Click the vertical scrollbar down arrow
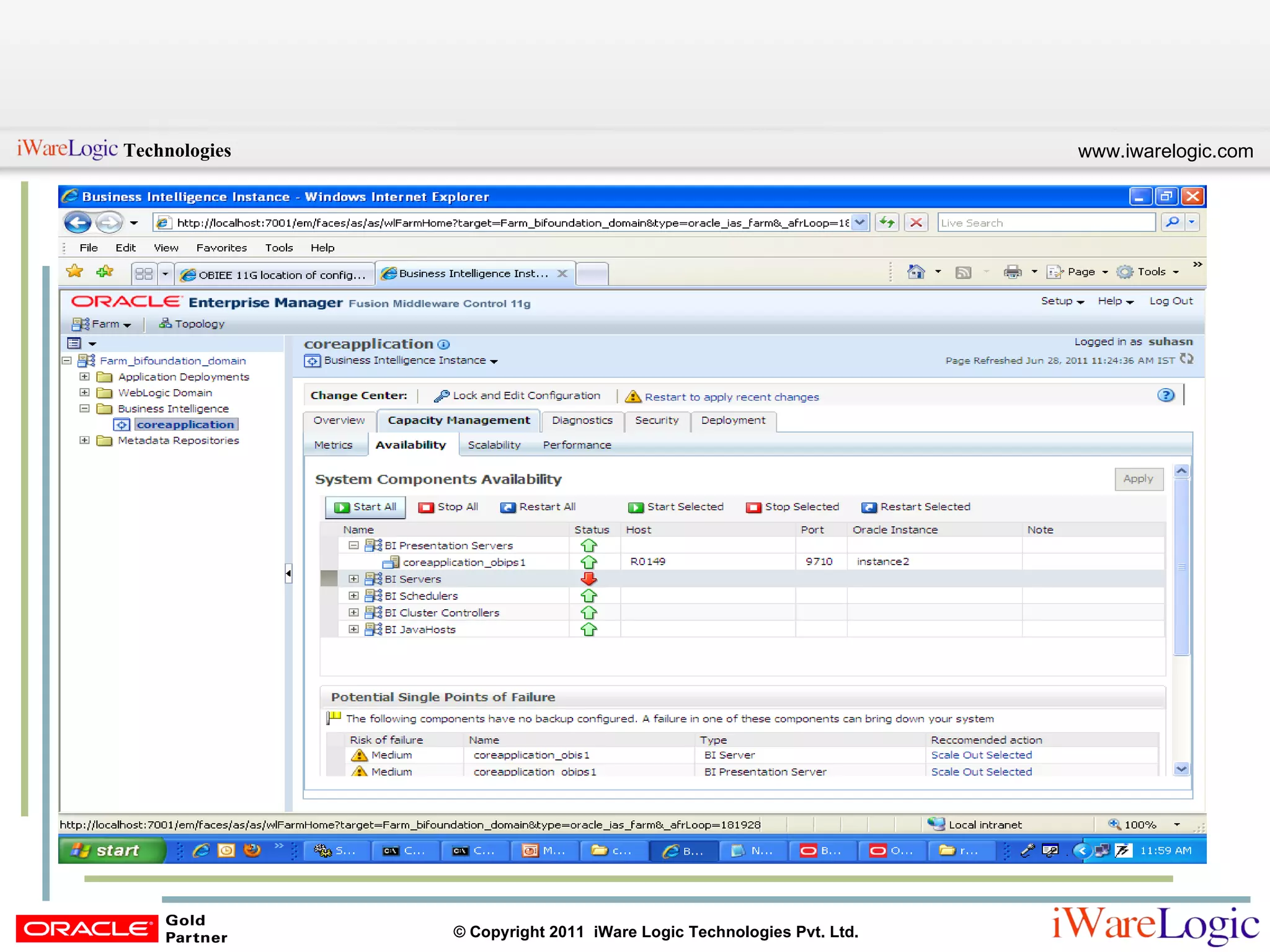The width and height of the screenshot is (1270, 952). 1181,769
